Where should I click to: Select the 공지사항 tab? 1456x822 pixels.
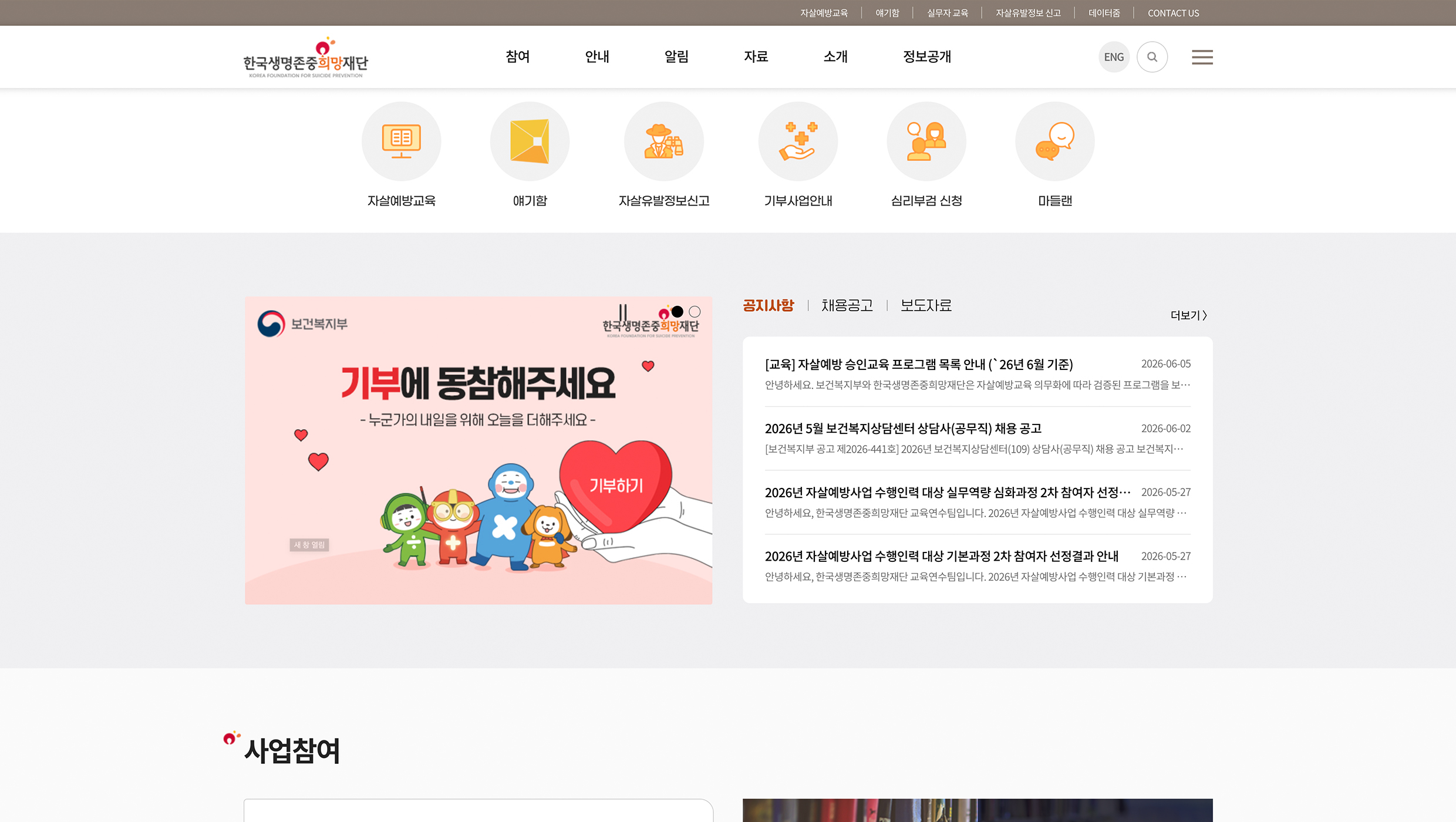coord(768,305)
